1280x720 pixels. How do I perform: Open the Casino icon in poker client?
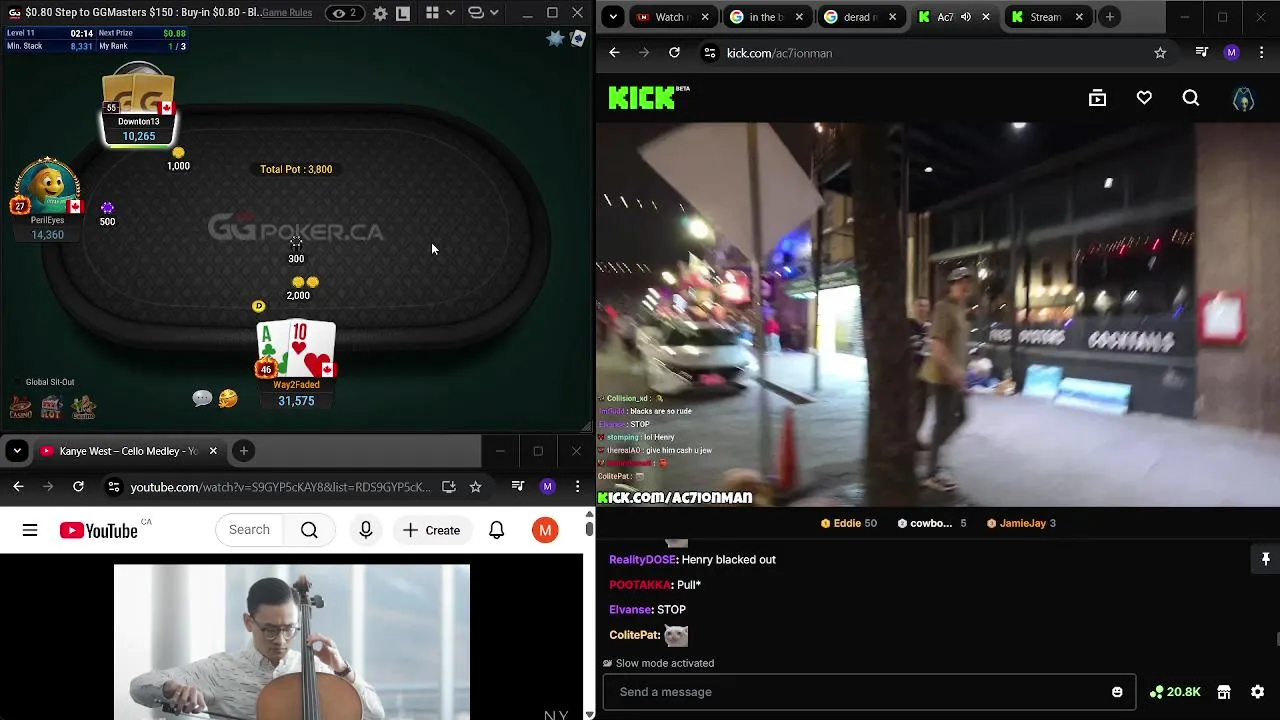(x=20, y=407)
